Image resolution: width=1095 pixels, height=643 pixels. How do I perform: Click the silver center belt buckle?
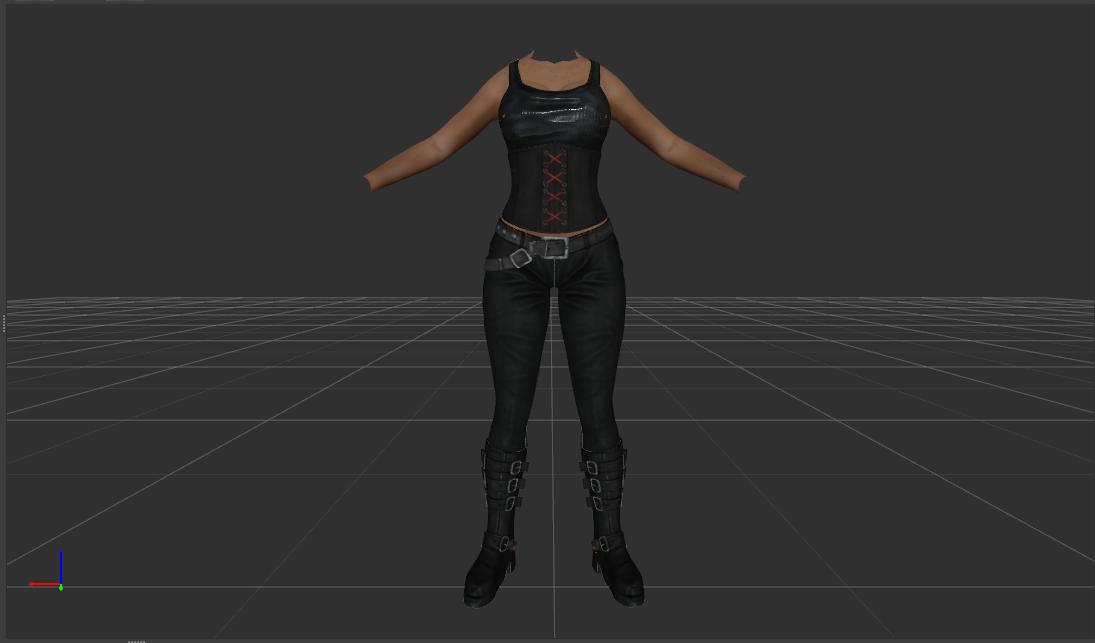click(554, 248)
